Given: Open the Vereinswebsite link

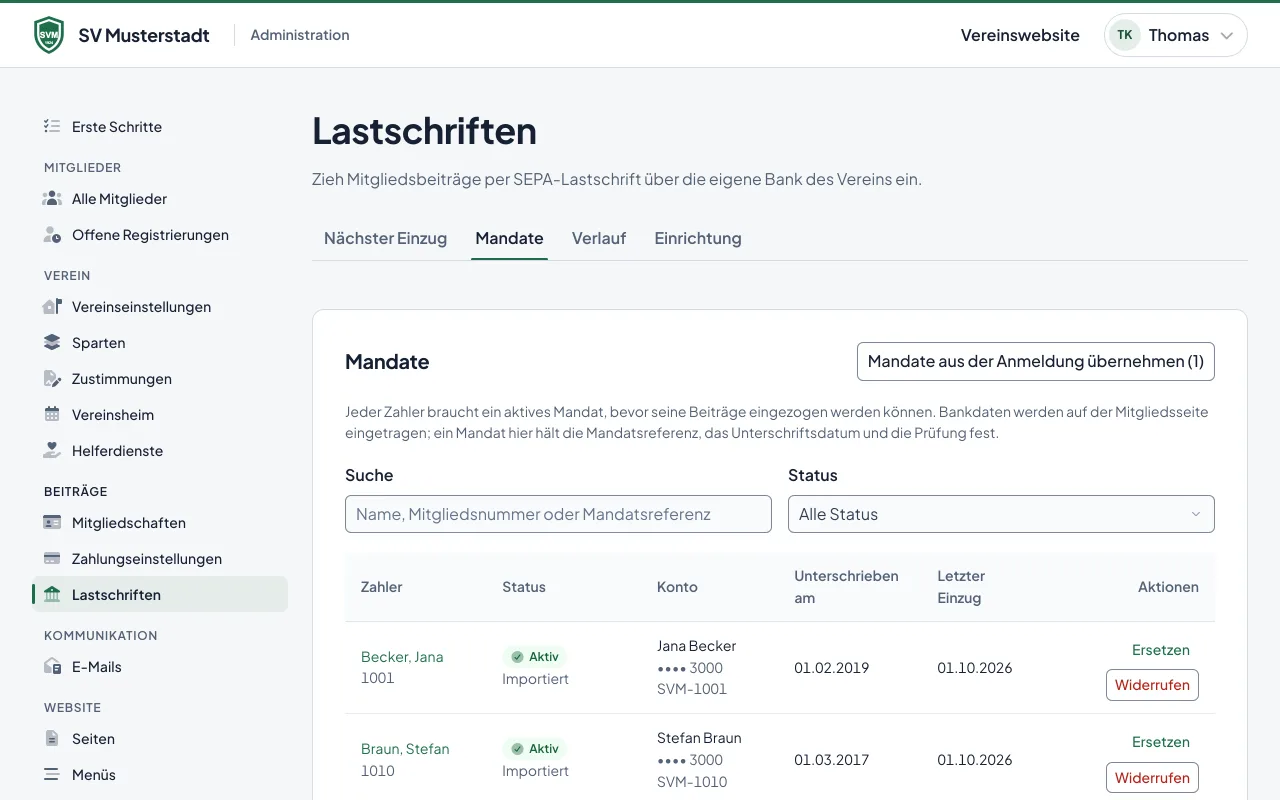Looking at the screenshot, I should 1020,35.
